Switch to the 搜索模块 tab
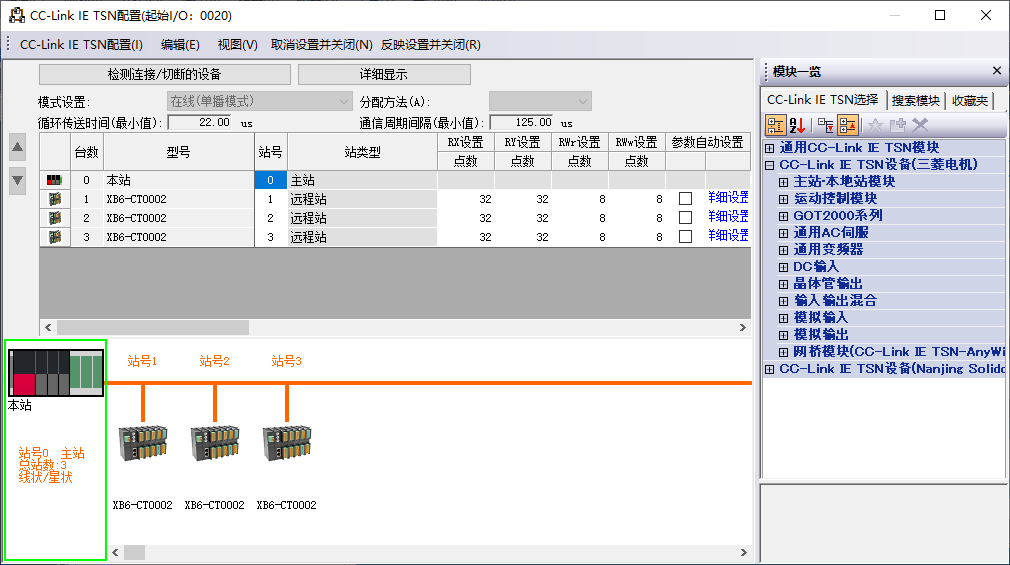 [916, 100]
